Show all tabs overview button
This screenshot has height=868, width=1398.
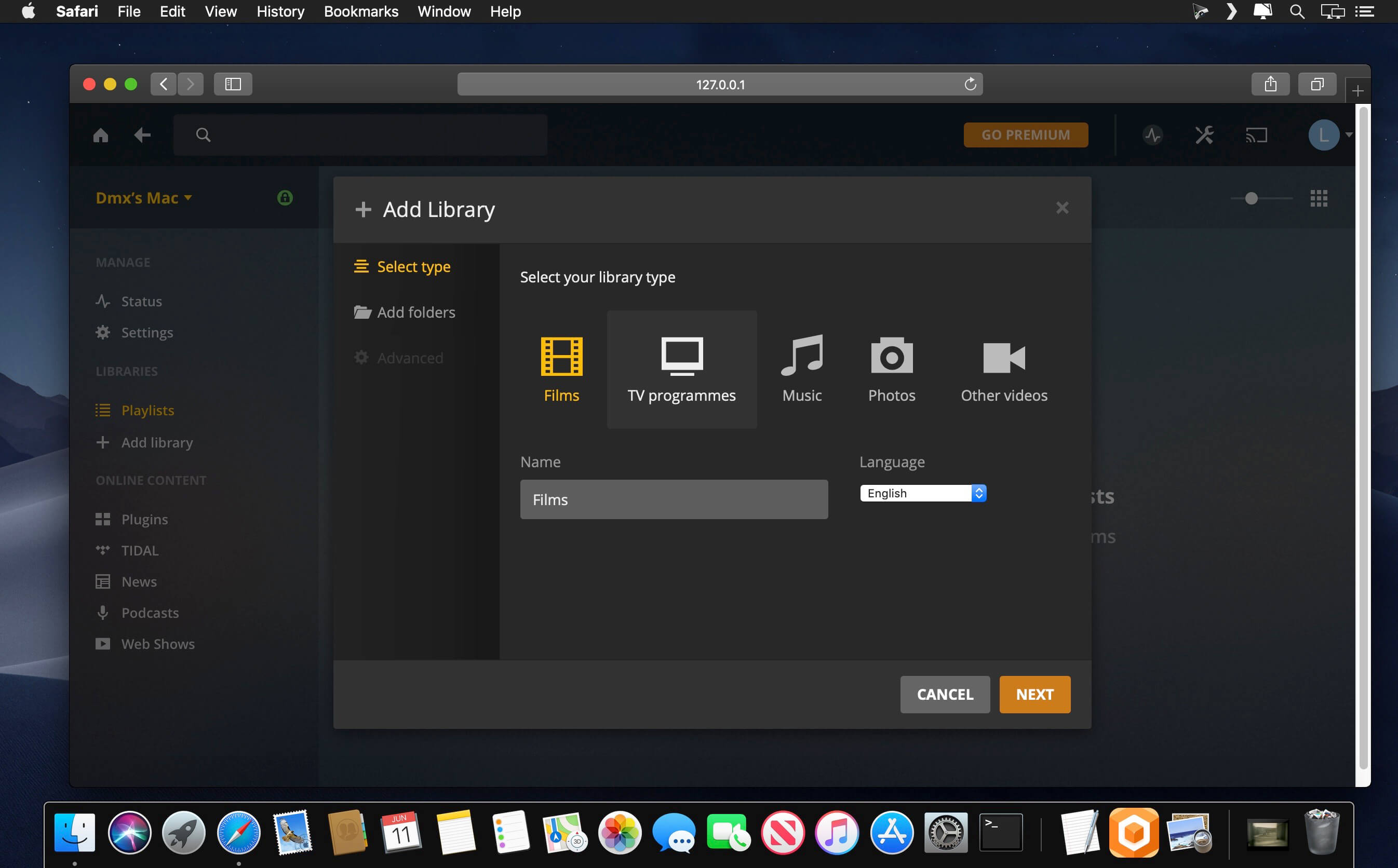click(x=1316, y=85)
